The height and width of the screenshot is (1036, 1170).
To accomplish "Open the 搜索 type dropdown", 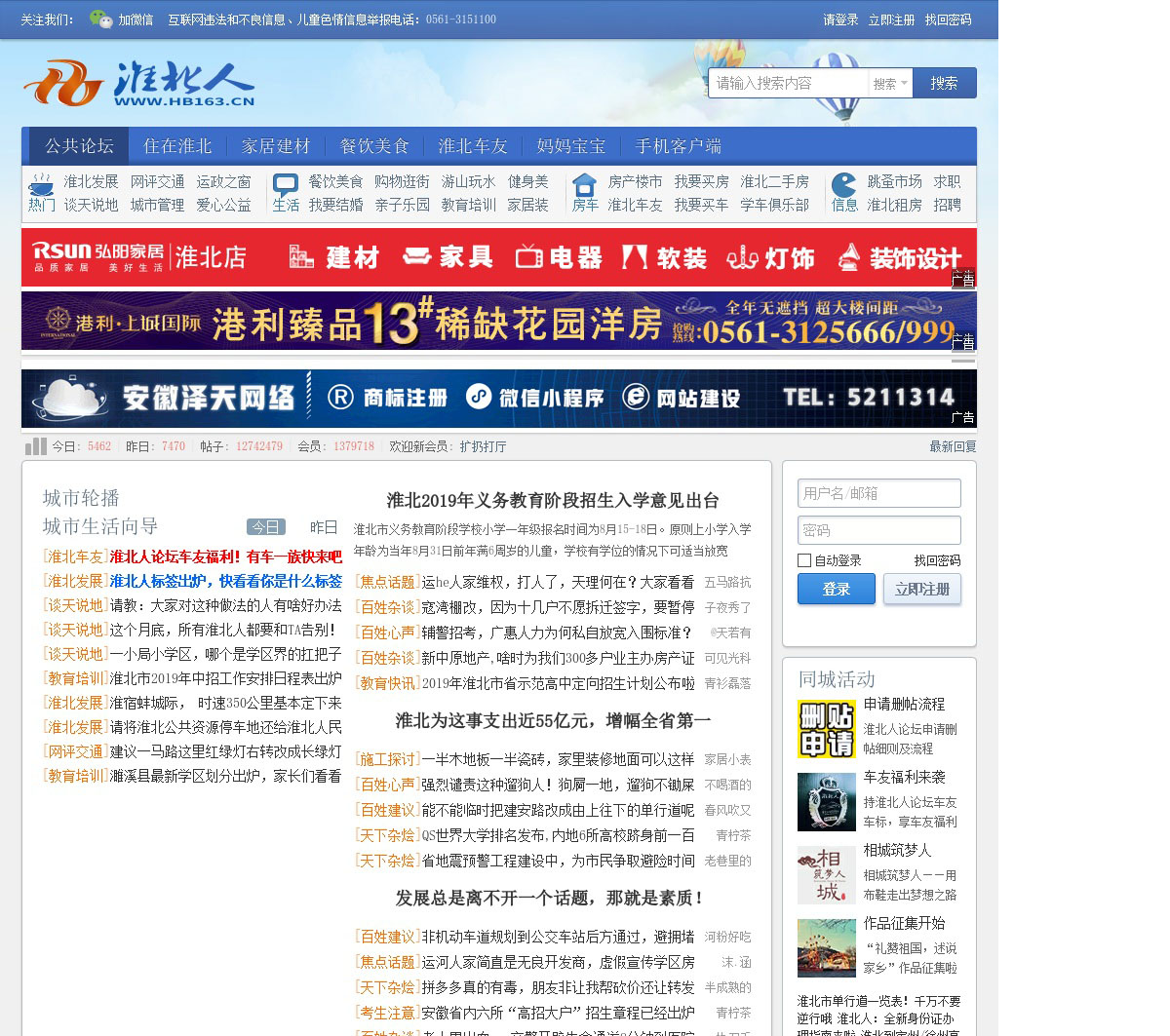I will coord(890,84).
